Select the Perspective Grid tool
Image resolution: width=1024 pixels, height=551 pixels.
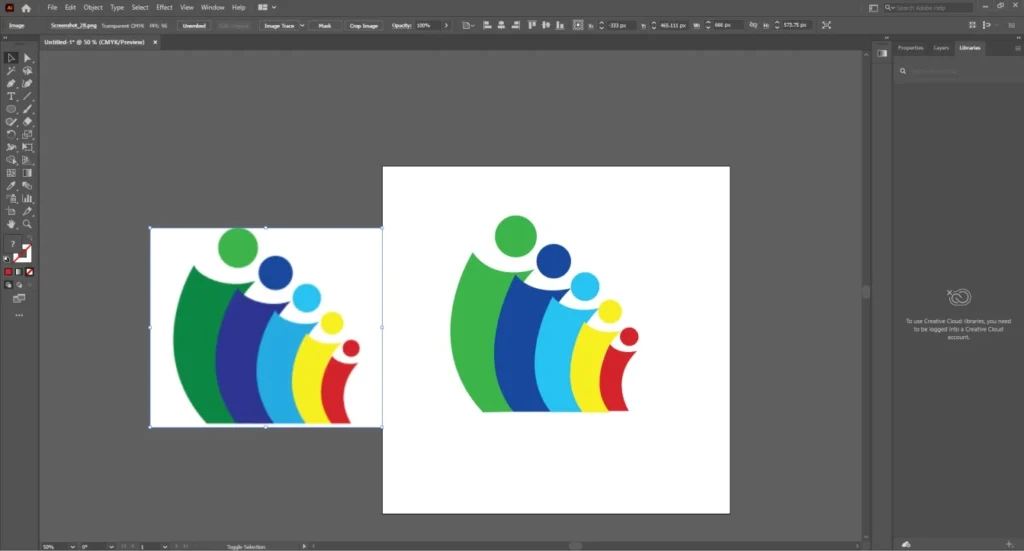[x=27, y=160]
